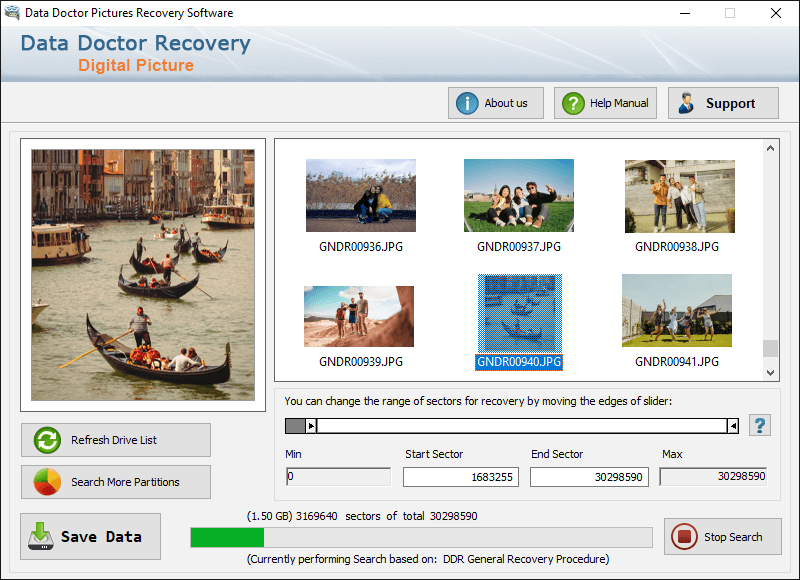Close the Data Doctor window

click(776, 13)
